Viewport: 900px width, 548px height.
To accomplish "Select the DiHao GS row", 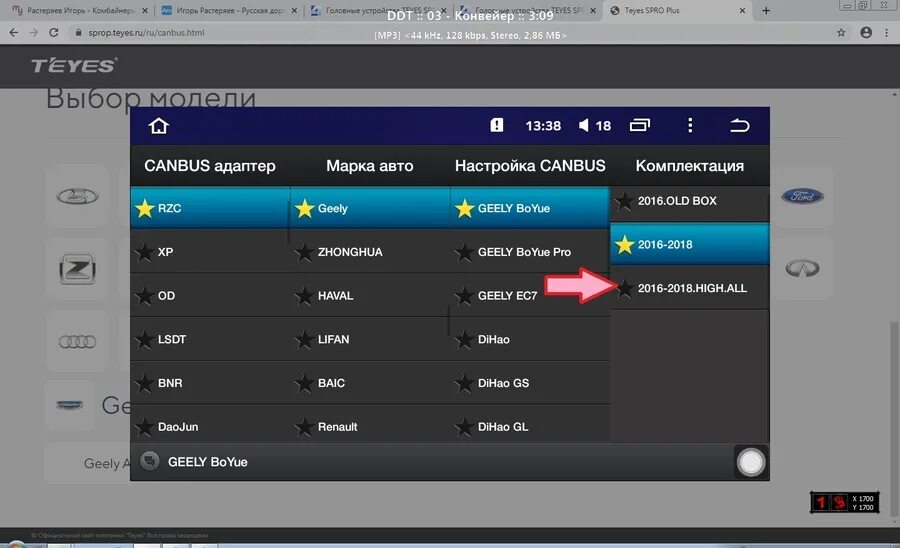I will (530, 383).
